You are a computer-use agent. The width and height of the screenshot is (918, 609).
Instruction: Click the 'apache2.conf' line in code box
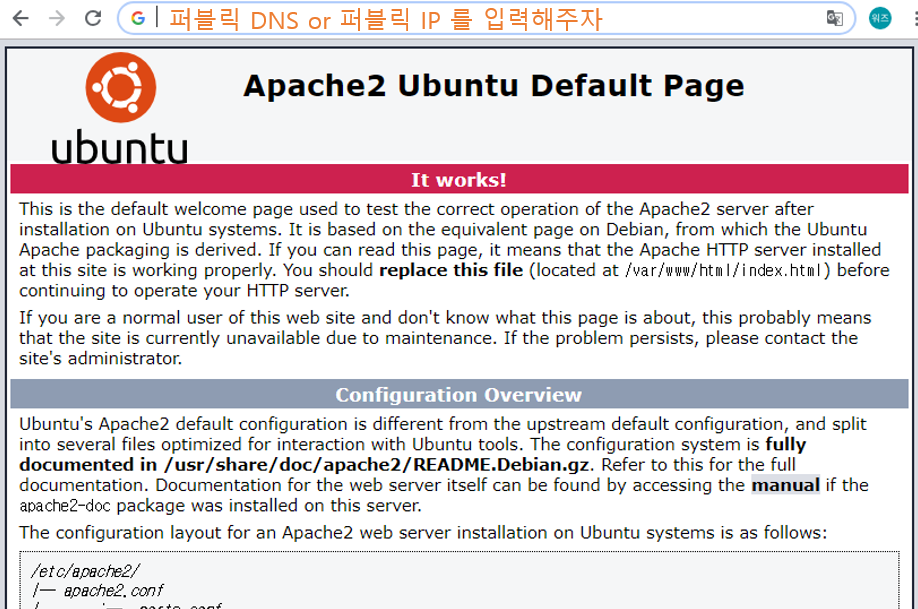click(114, 590)
